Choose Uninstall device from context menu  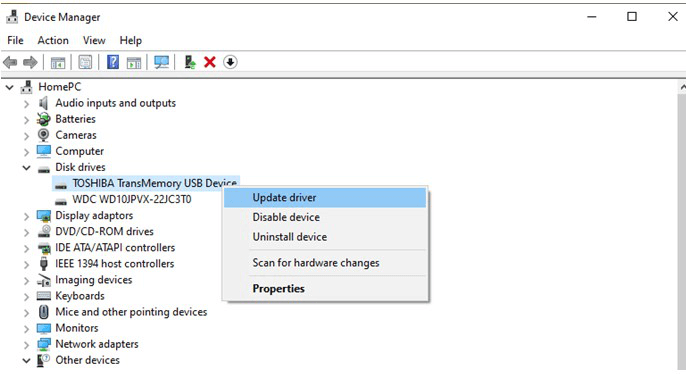(325, 237)
